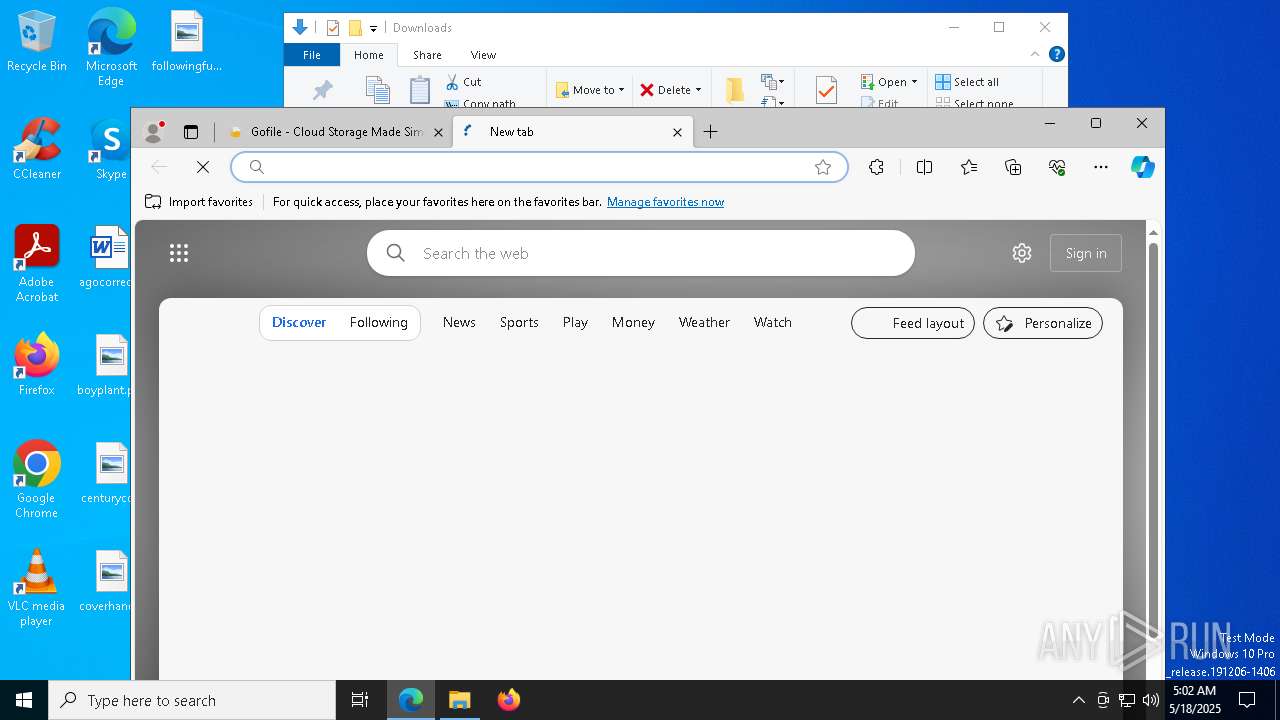The width and height of the screenshot is (1280, 720).
Task: Open the Watch tab
Action: point(772,322)
